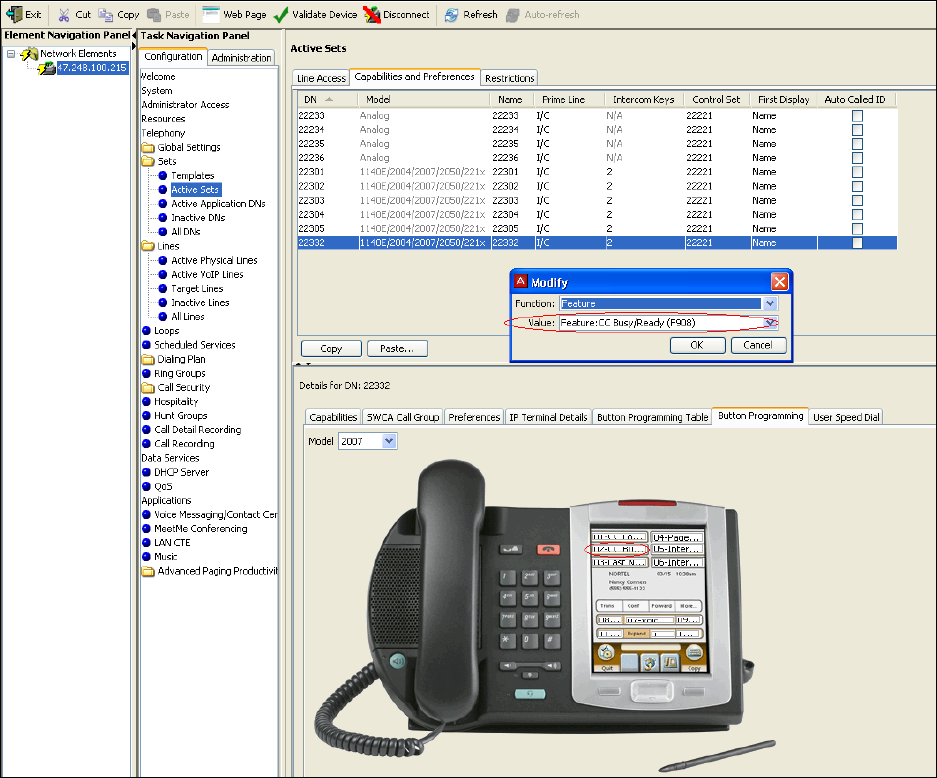937x778 pixels.
Task: Toggle Auto Called ID for DN 22301
Action: [857, 171]
